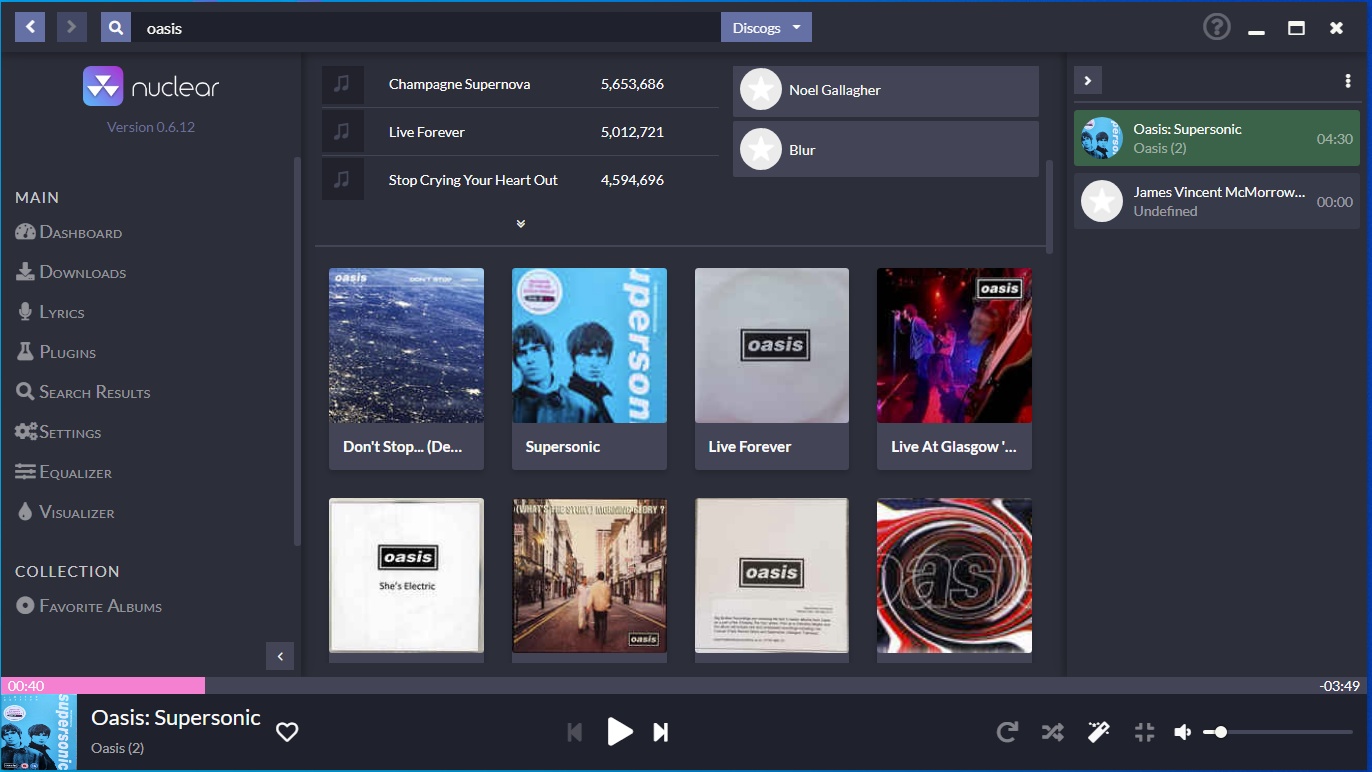Click the now-playing Supersonic cover thumbnail
Screen dimensions: 1372x772
click(x=39, y=732)
